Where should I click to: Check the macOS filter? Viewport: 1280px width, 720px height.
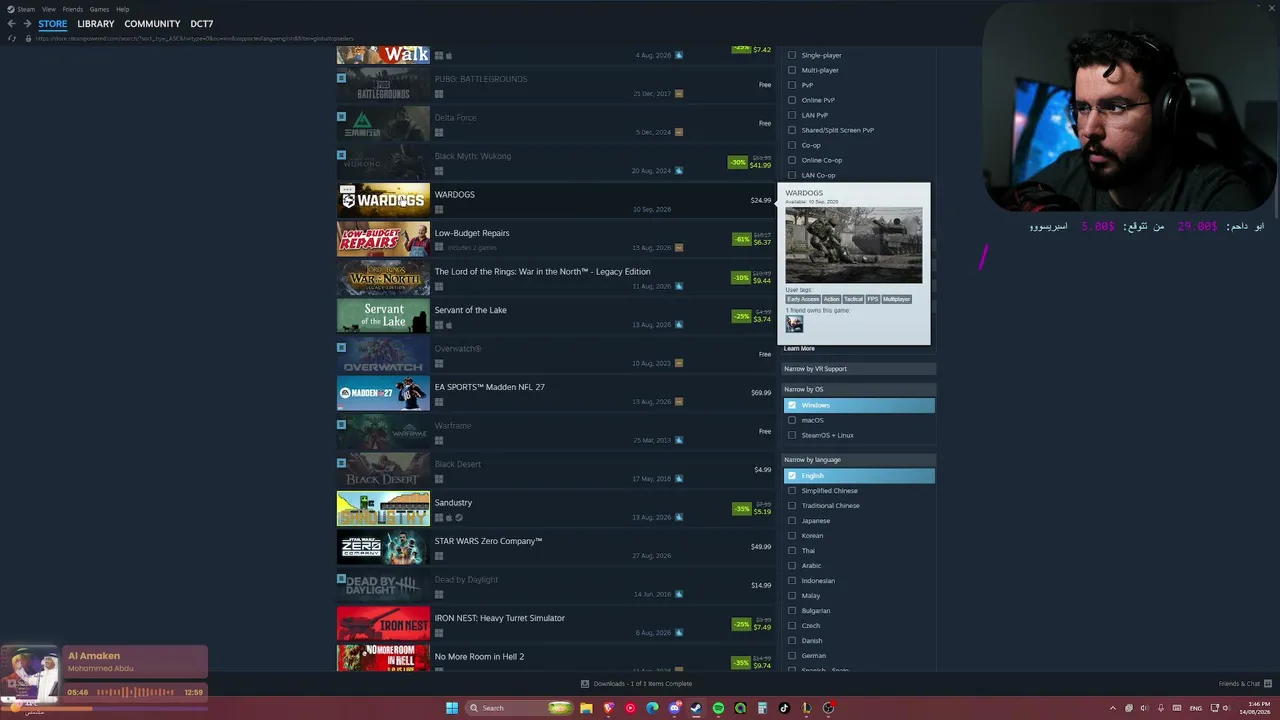click(792, 420)
